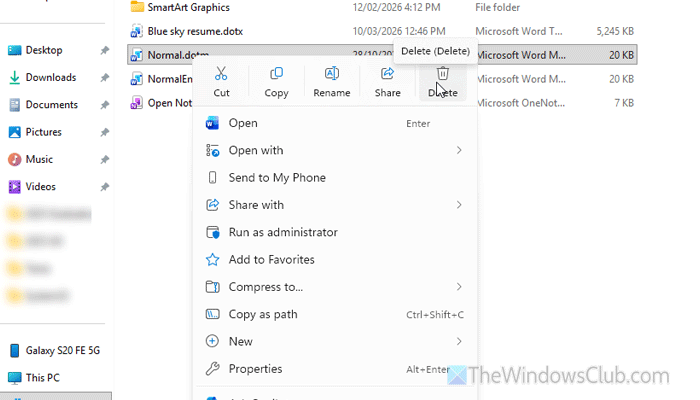
Task: Click the File folder type cell
Action: coord(497,7)
